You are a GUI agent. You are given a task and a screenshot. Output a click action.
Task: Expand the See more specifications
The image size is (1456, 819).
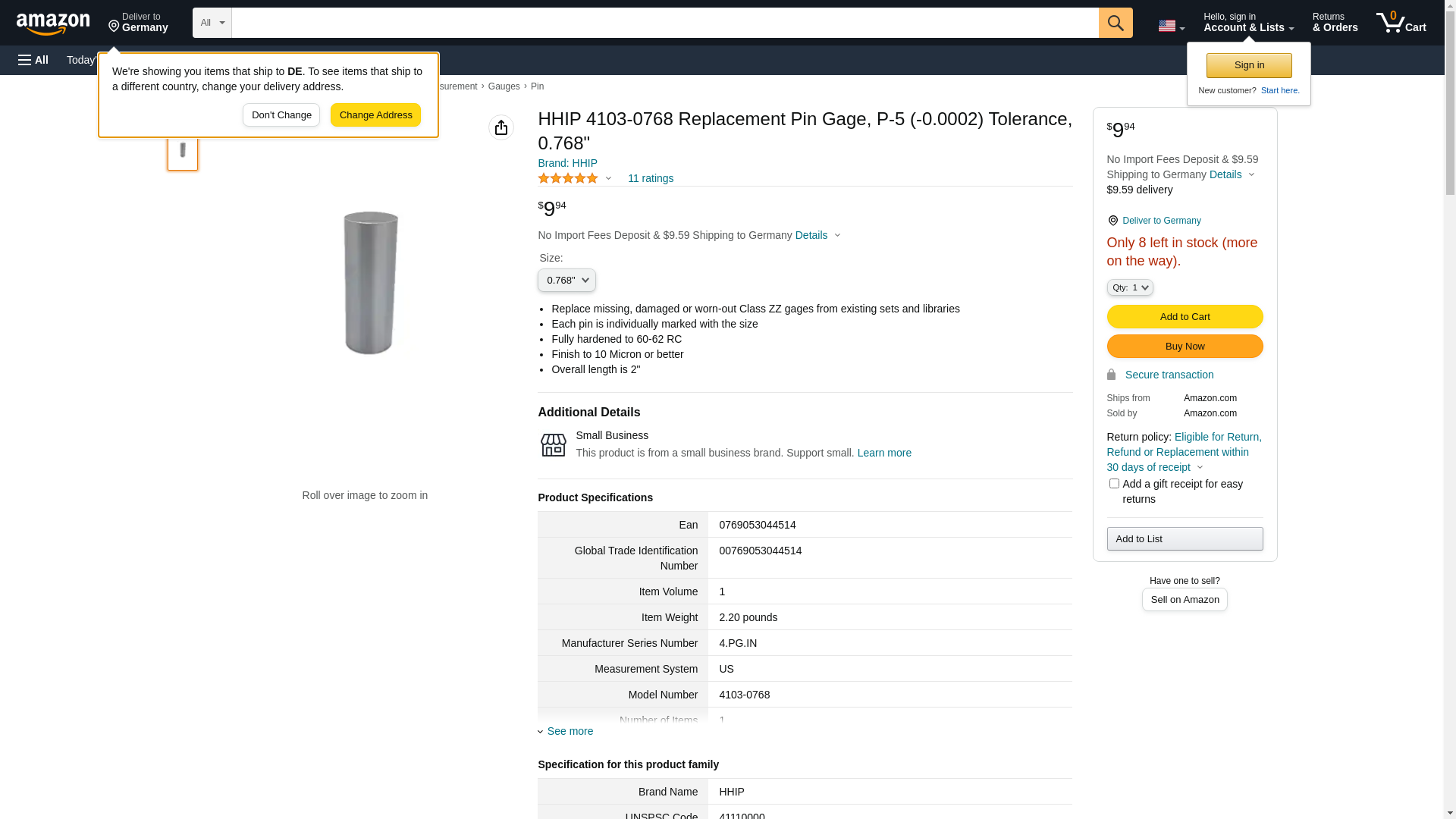569,731
